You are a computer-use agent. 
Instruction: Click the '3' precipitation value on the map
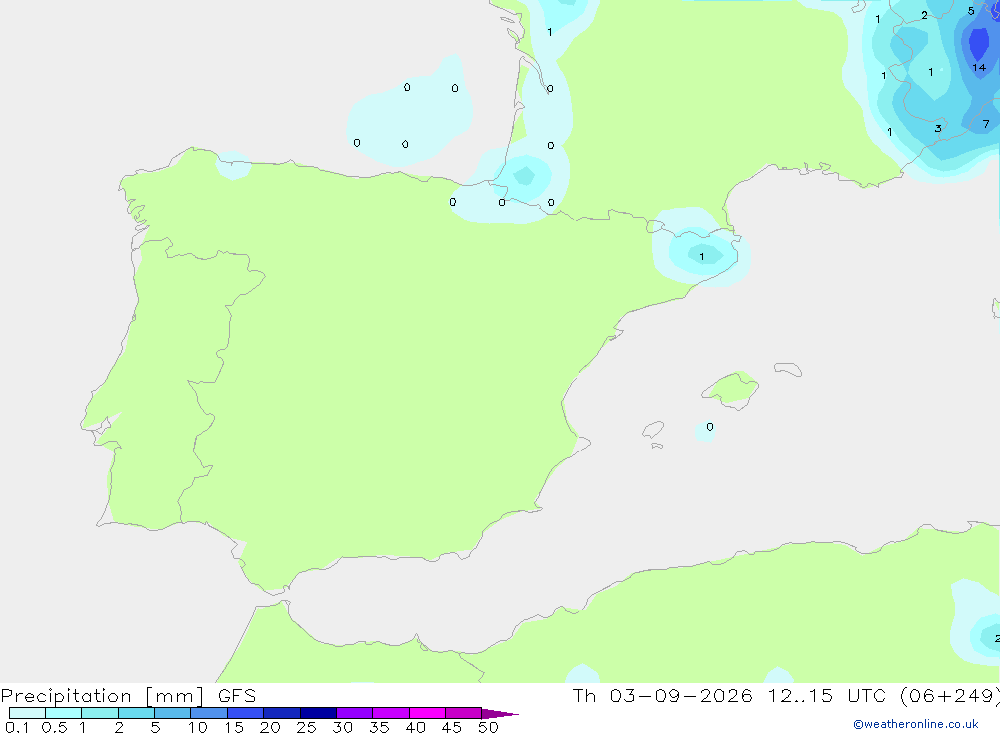938,128
